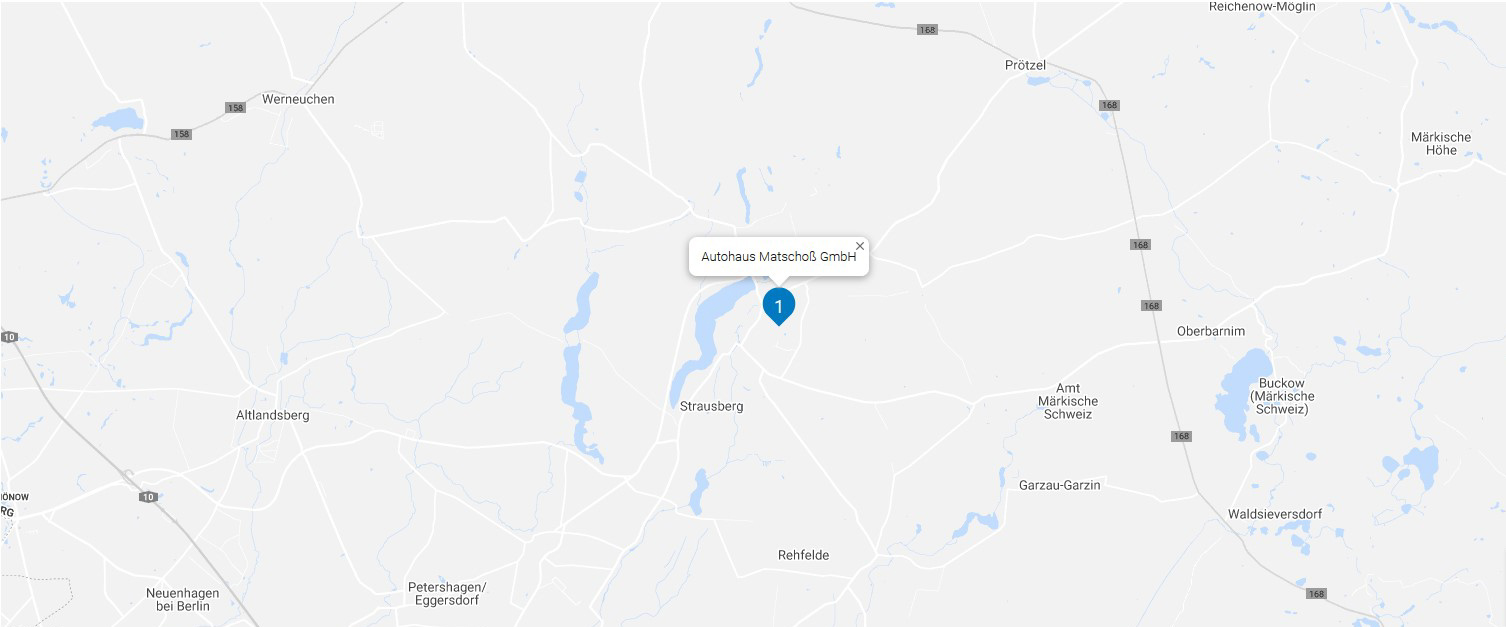Close the Autohaus Matschoß GmbH info popup
Viewport: 1506px width, 627px height.
point(860,246)
